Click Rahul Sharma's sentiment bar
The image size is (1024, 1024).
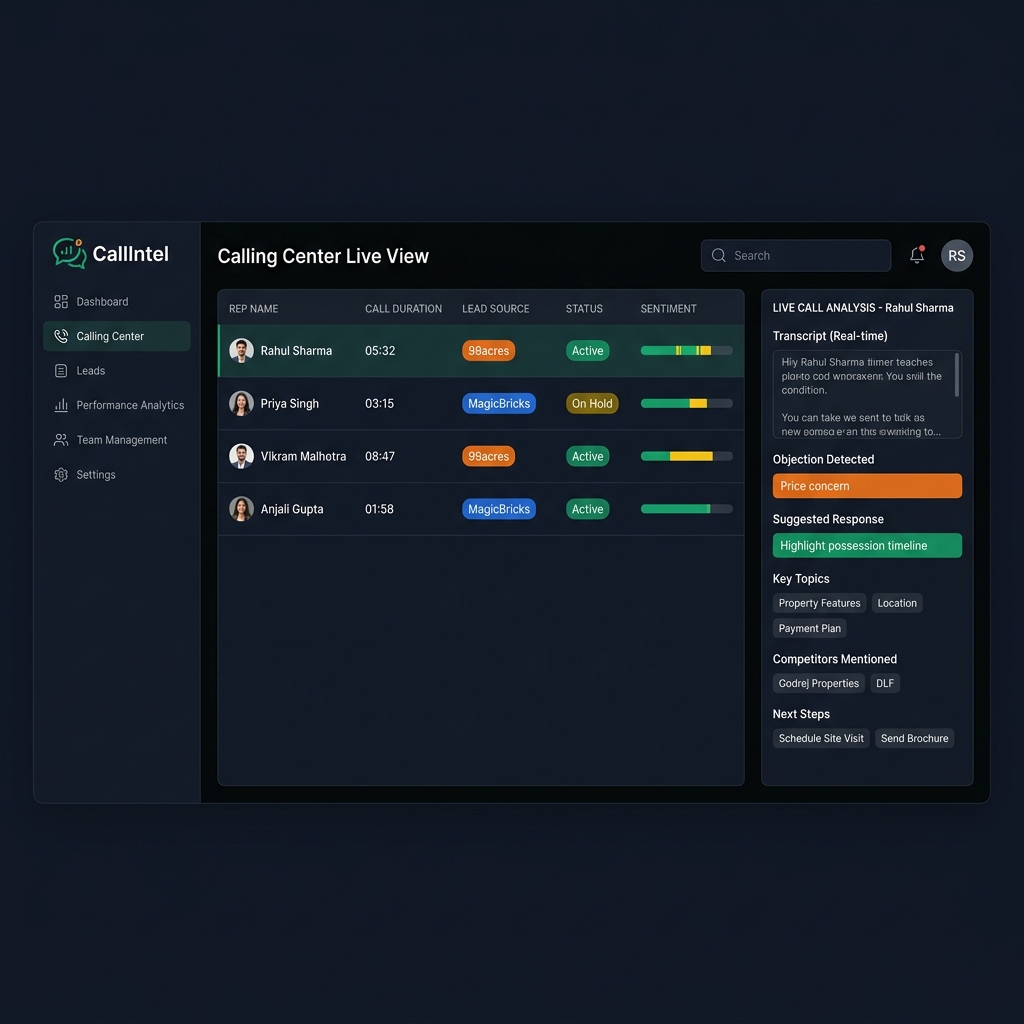(686, 351)
